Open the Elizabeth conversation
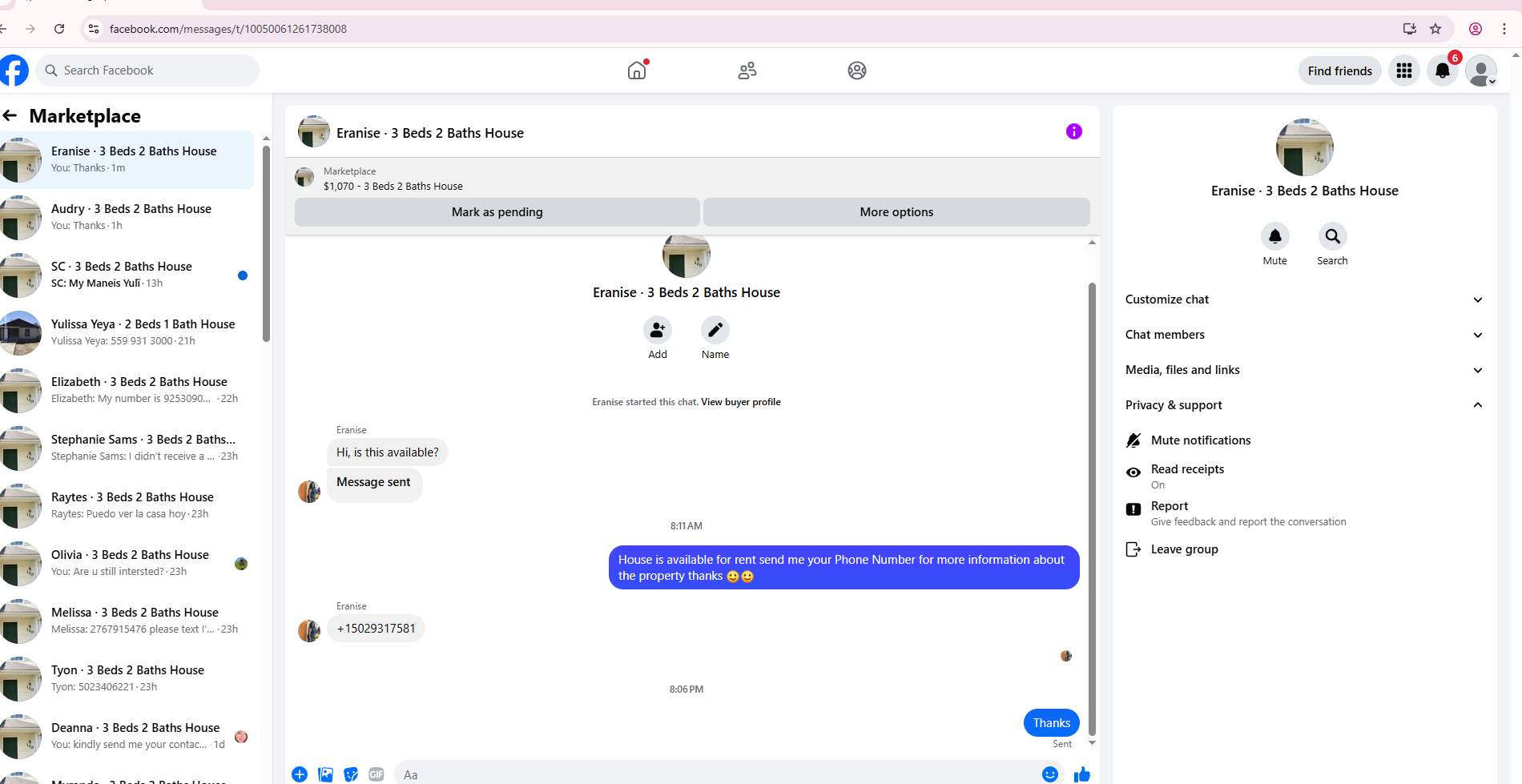The height and width of the screenshot is (784, 1522). 127,391
